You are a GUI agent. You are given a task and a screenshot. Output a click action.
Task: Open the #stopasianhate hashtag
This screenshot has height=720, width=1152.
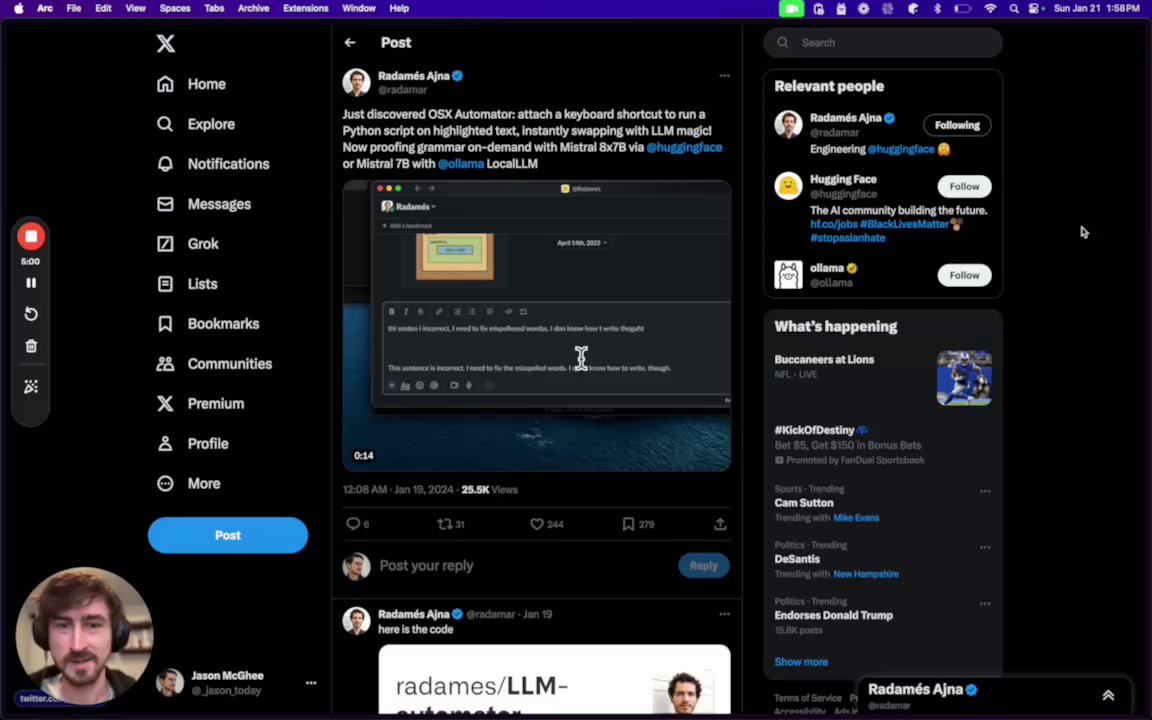tap(847, 238)
